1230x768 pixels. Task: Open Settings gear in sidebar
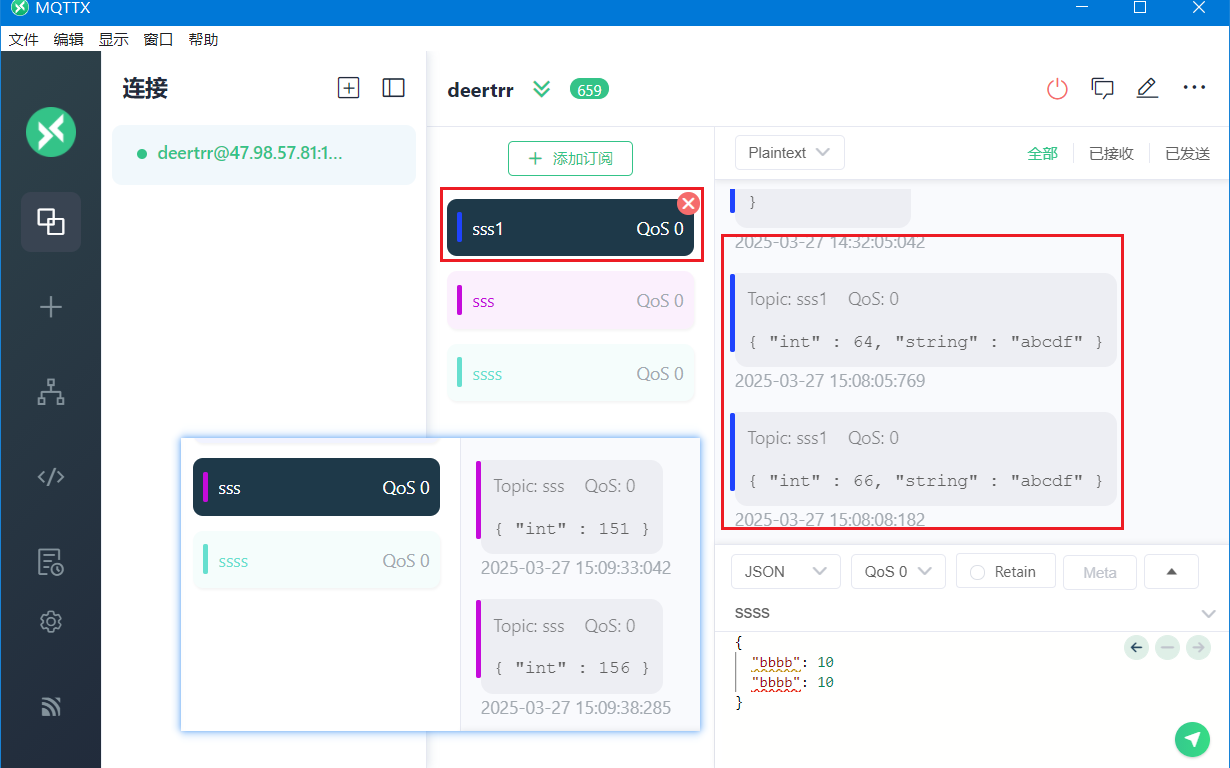51,622
